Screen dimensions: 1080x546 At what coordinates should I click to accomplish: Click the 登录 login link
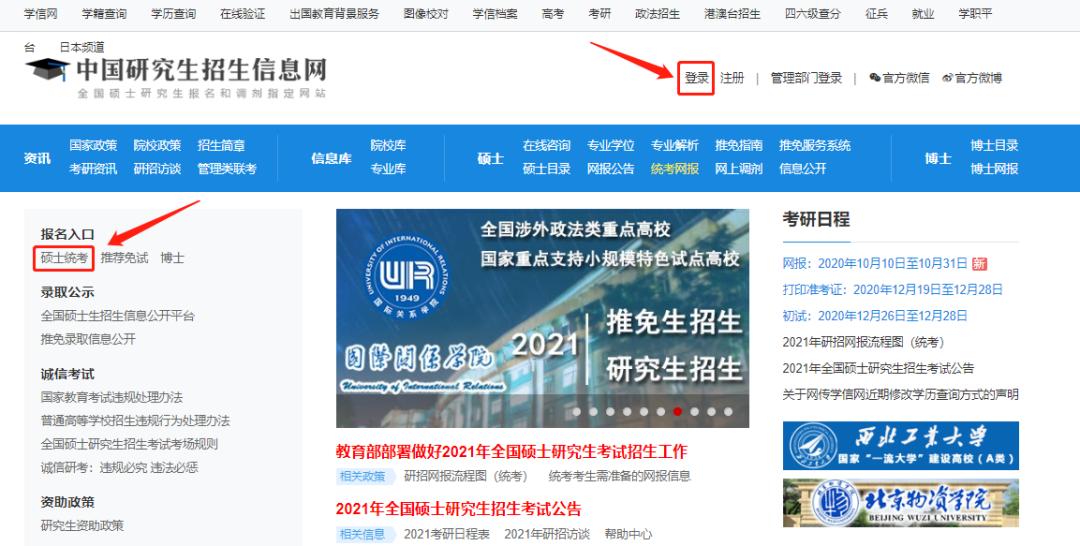click(696, 78)
